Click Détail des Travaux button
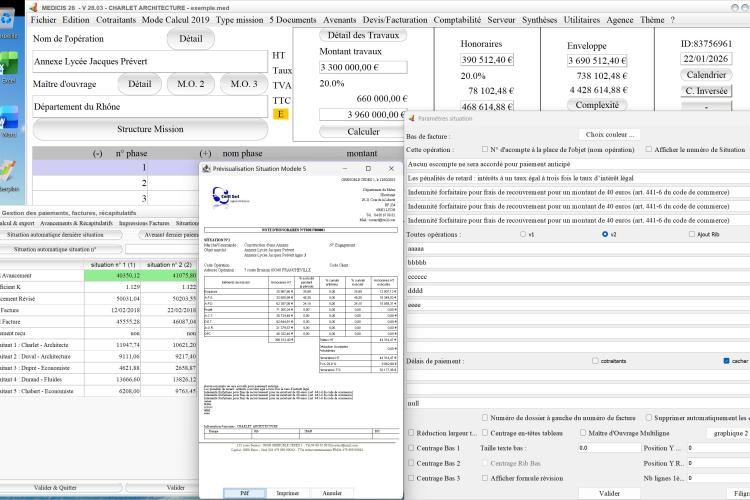Screen dimensions: 750x500 point(363,35)
